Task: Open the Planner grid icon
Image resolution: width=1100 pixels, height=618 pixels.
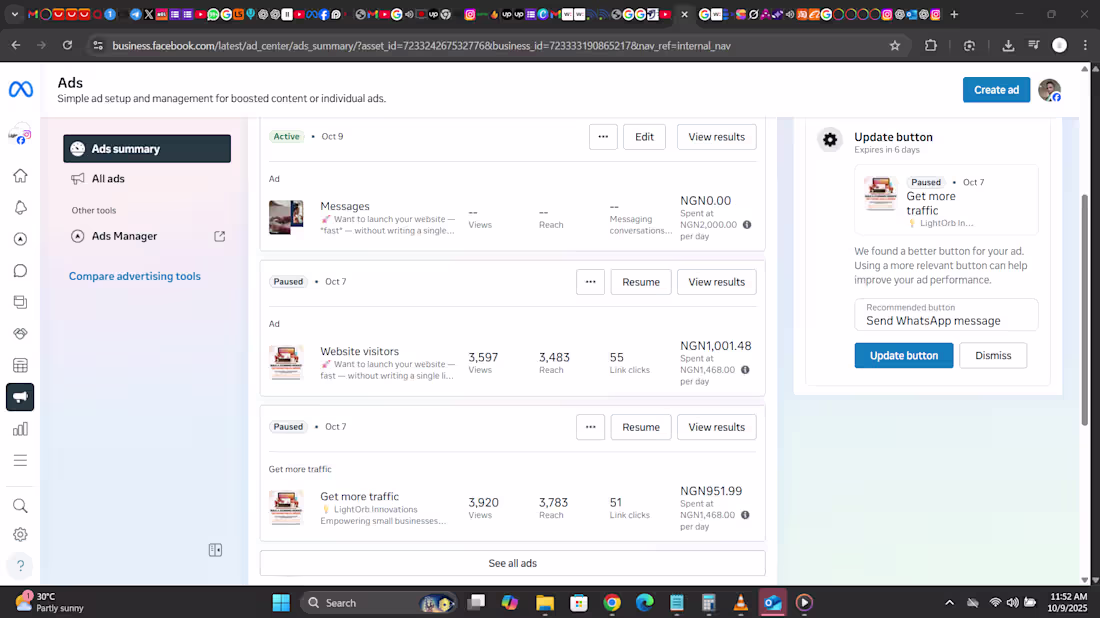Action: [x=20, y=365]
